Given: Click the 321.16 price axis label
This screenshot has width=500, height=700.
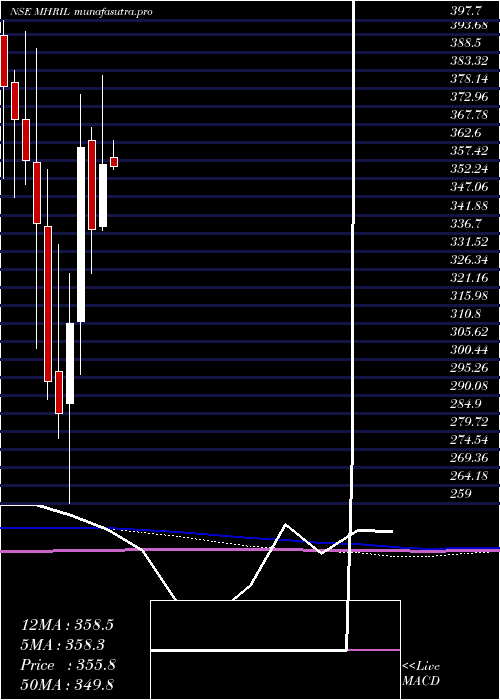Looking at the screenshot, I should tap(469, 277).
